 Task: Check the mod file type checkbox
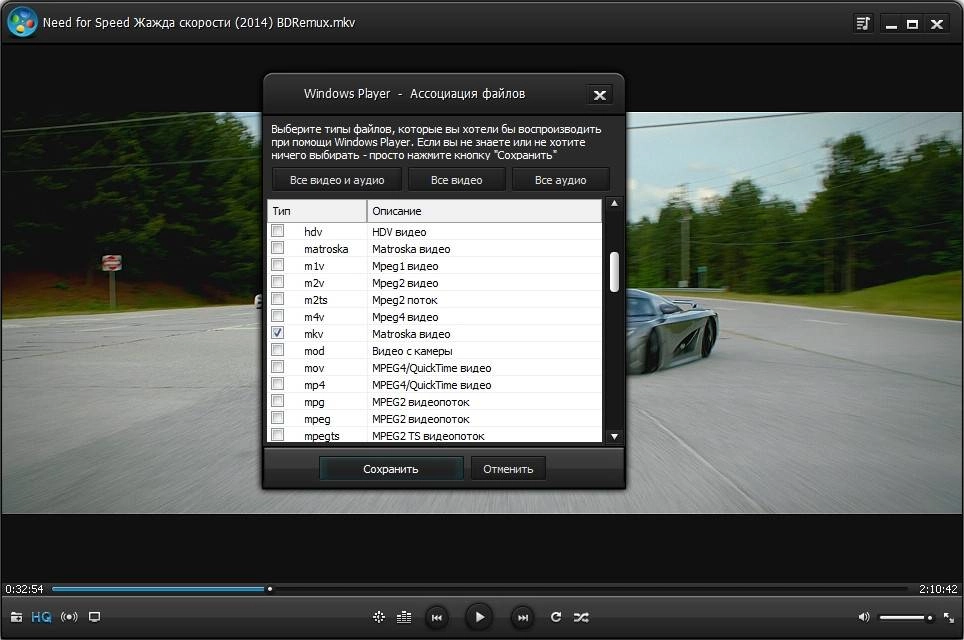[x=278, y=350]
